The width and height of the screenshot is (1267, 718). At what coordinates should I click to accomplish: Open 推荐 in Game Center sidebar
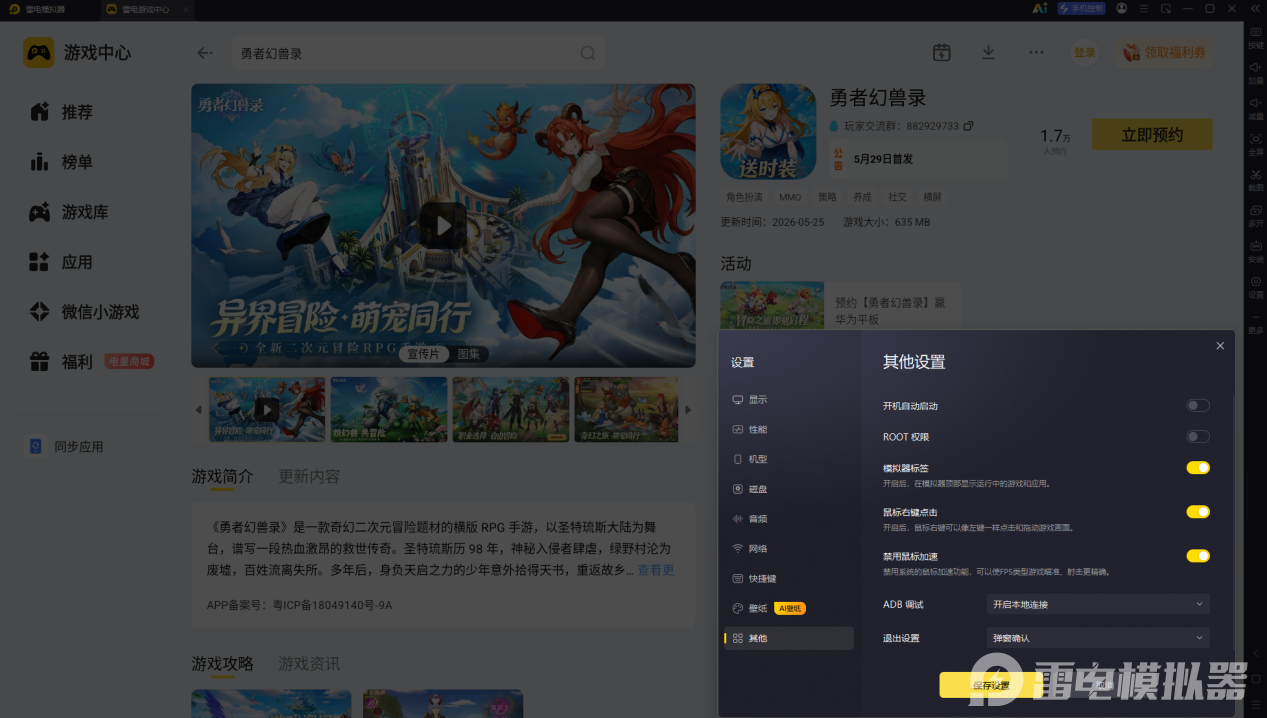click(60, 112)
